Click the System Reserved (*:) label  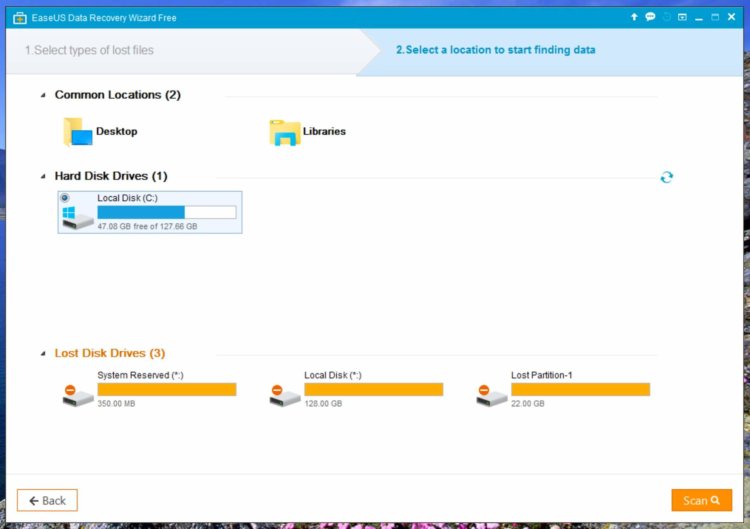click(140, 375)
